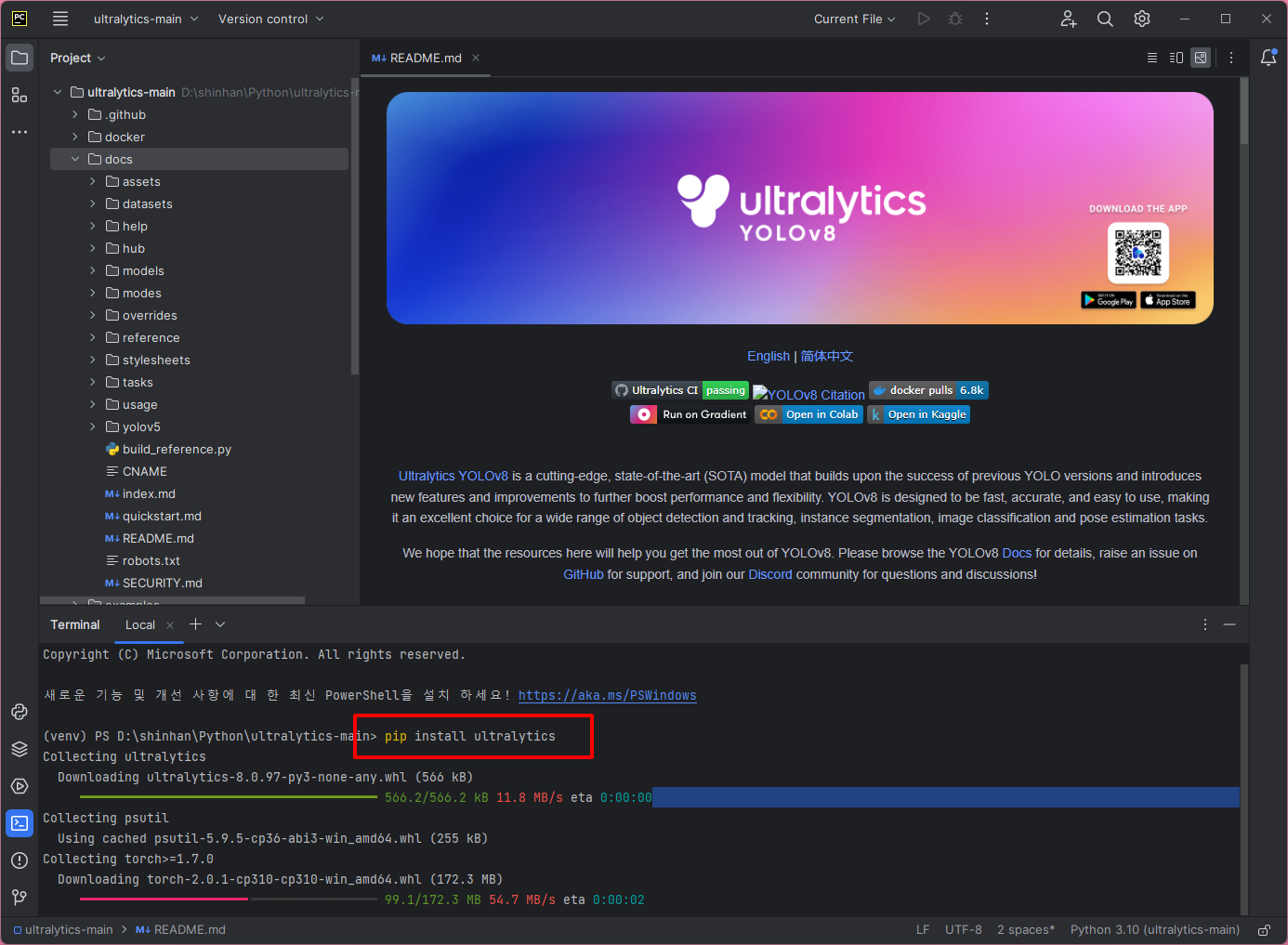Open Python Console layers icon
Viewport: 1288px width, 945px height.
point(20,749)
